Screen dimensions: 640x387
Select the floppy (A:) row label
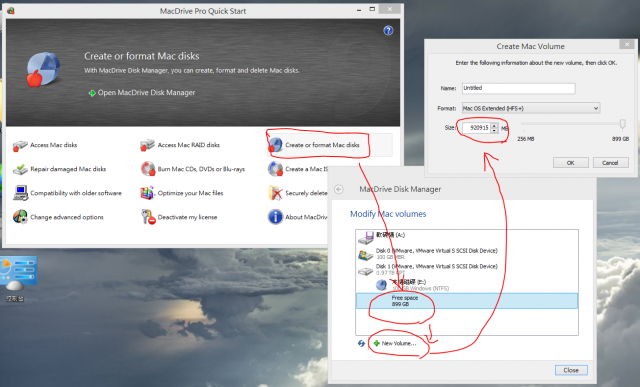point(390,235)
